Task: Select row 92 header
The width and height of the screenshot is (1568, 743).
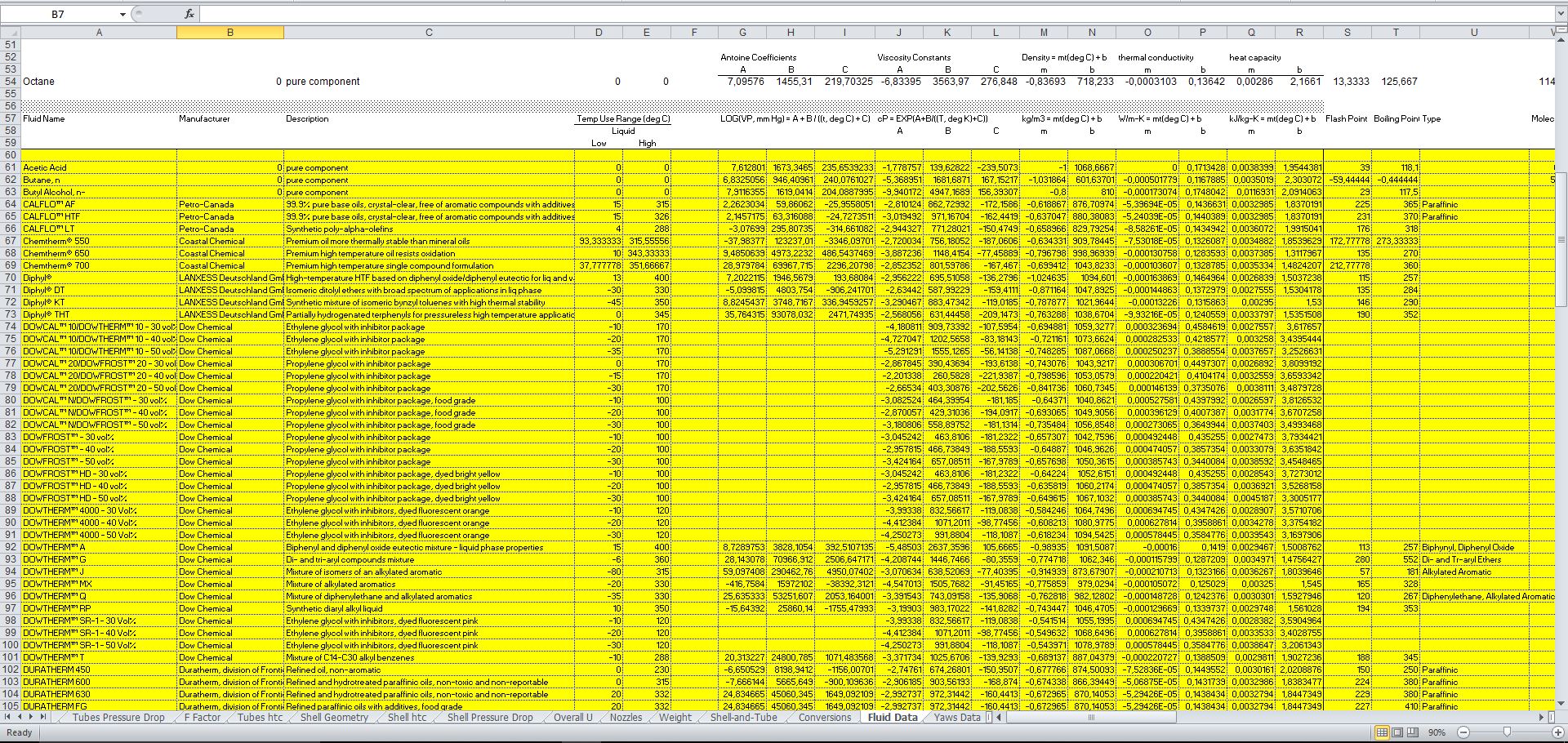Action: pos(10,547)
